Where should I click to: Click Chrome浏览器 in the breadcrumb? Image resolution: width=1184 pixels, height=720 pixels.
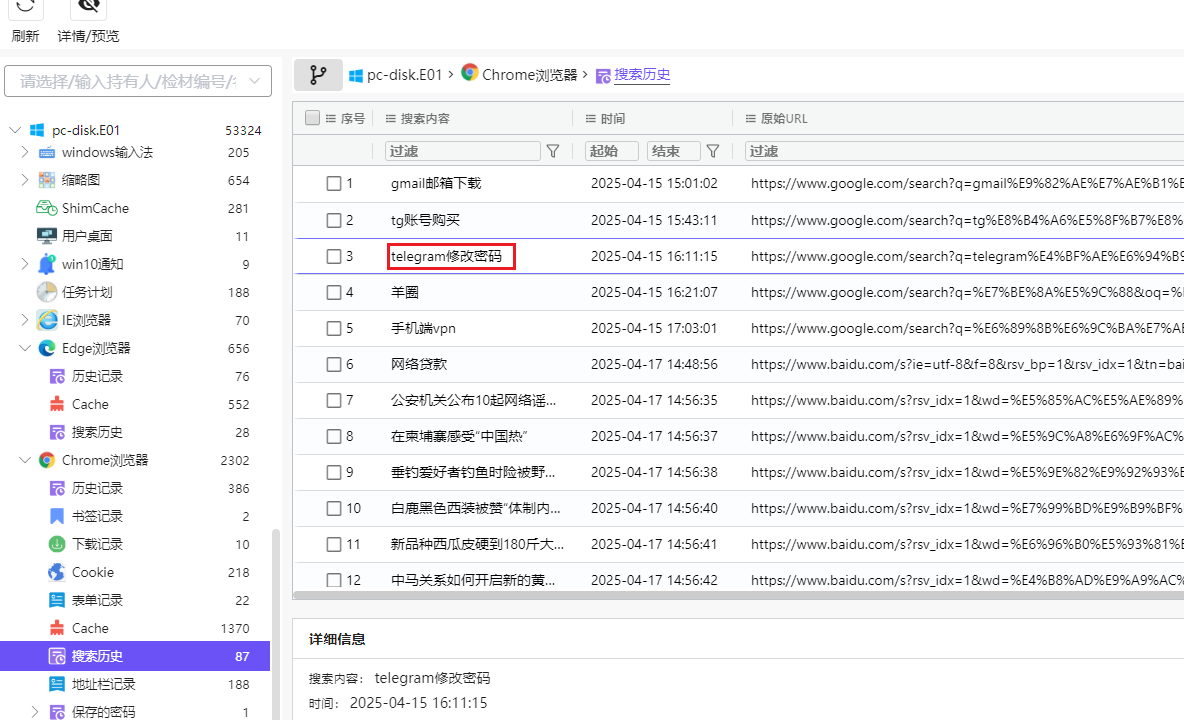click(x=529, y=75)
